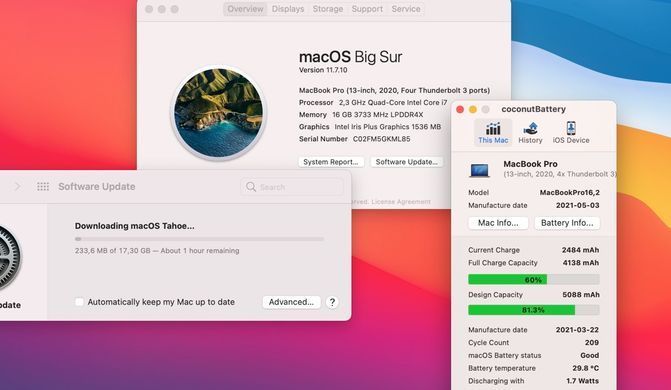Show all preferences grid icon

(43, 186)
